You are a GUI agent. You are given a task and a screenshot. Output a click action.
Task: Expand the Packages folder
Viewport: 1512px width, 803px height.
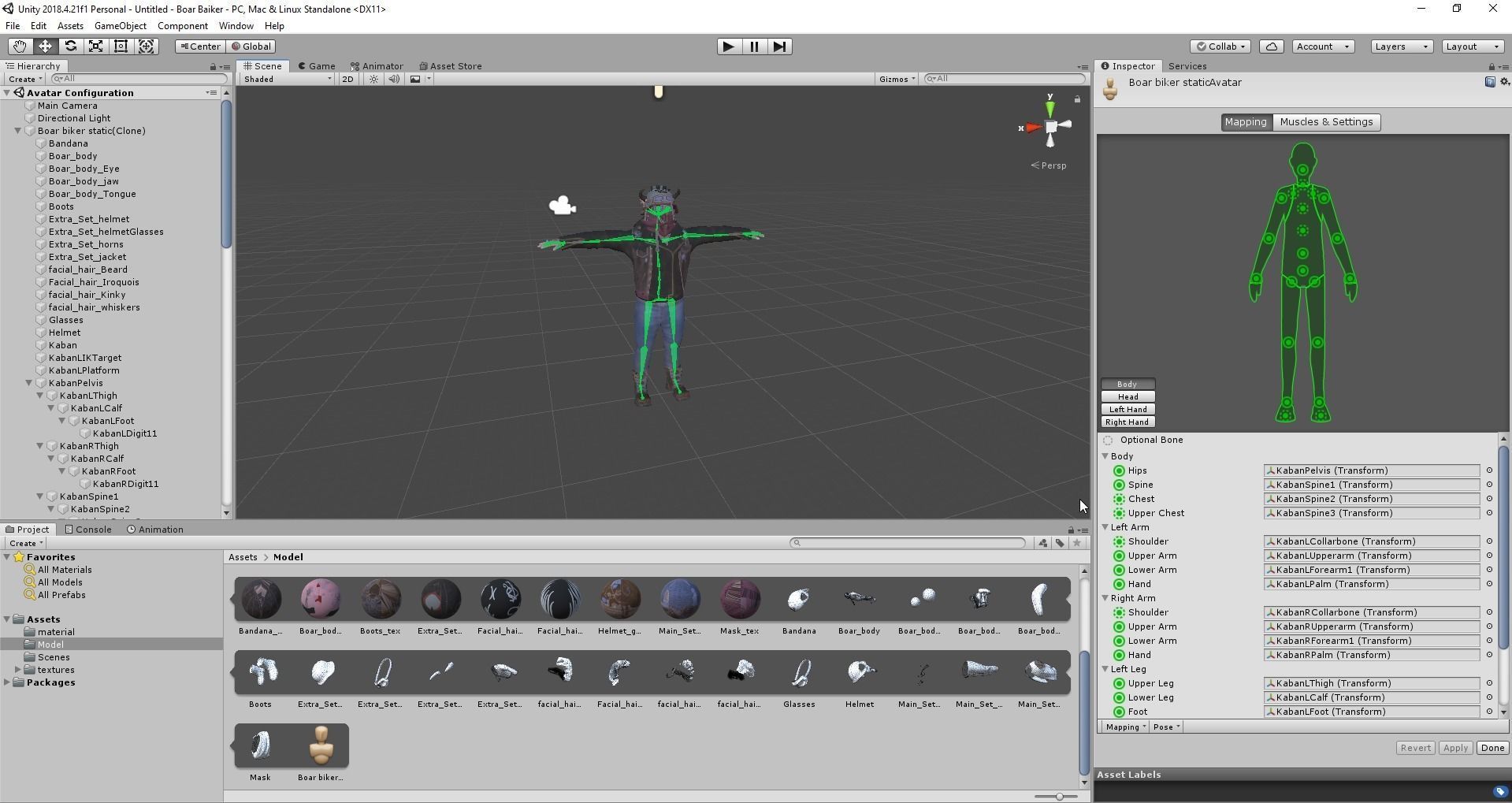tap(7, 682)
